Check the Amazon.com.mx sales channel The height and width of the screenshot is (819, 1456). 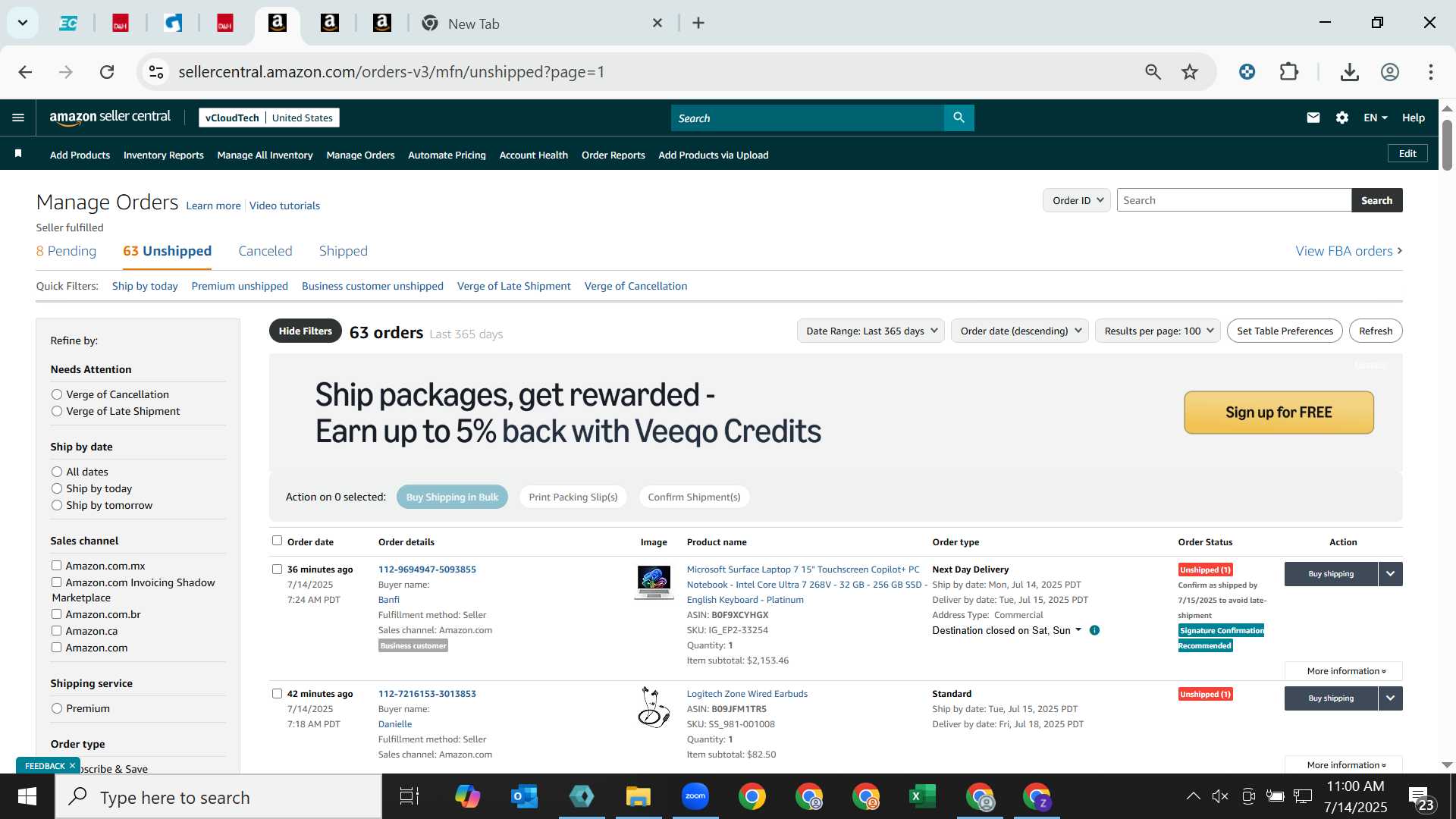(x=56, y=566)
